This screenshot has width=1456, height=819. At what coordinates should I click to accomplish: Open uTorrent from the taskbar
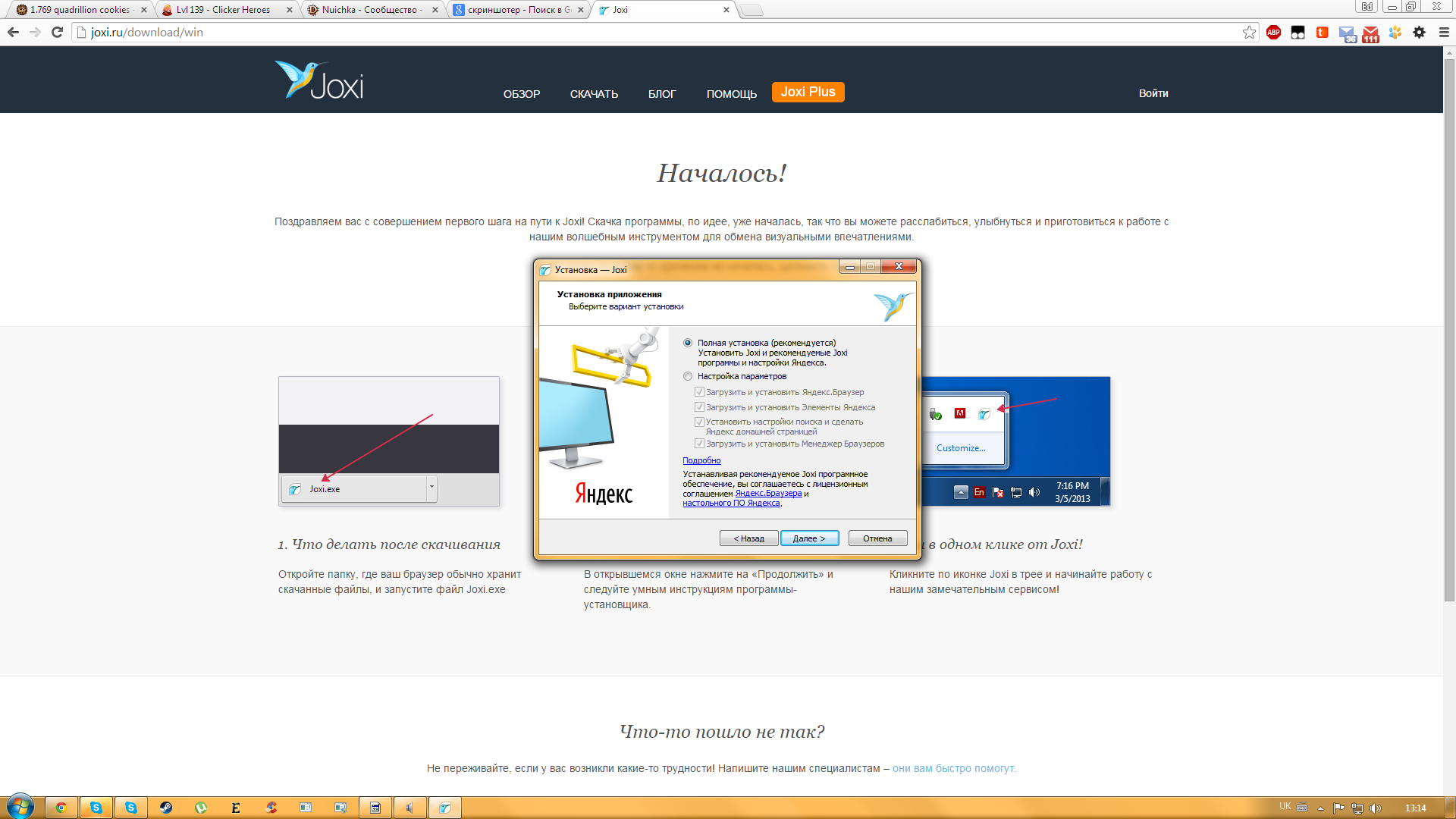[x=201, y=808]
